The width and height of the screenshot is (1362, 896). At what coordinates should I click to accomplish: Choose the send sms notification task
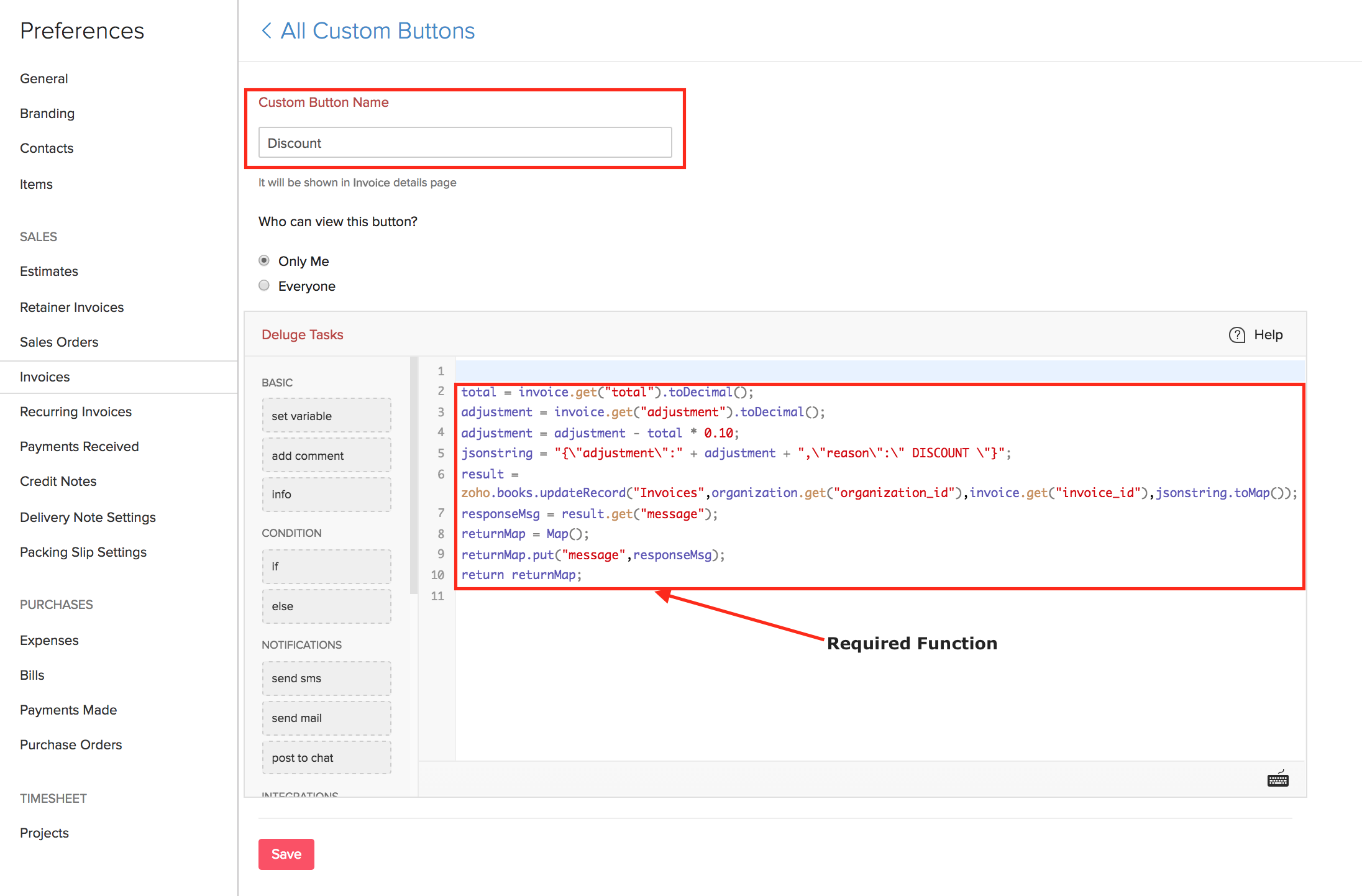pyautogui.click(x=326, y=678)
